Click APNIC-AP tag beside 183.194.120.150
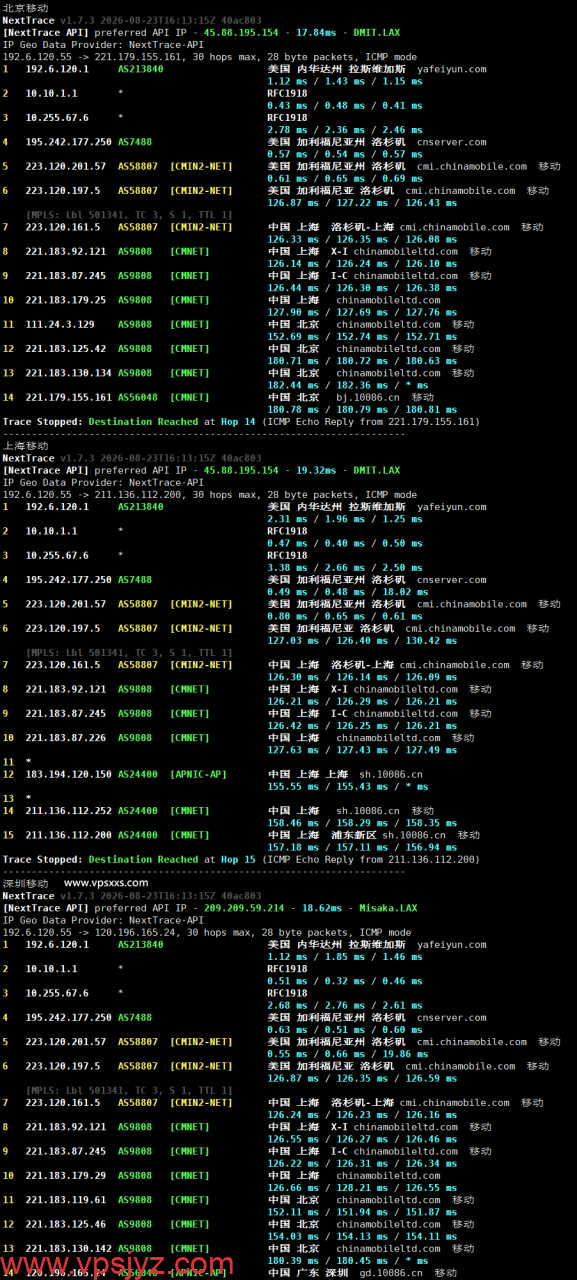This screenshot has width=577, height=1280. coord(201,774)
